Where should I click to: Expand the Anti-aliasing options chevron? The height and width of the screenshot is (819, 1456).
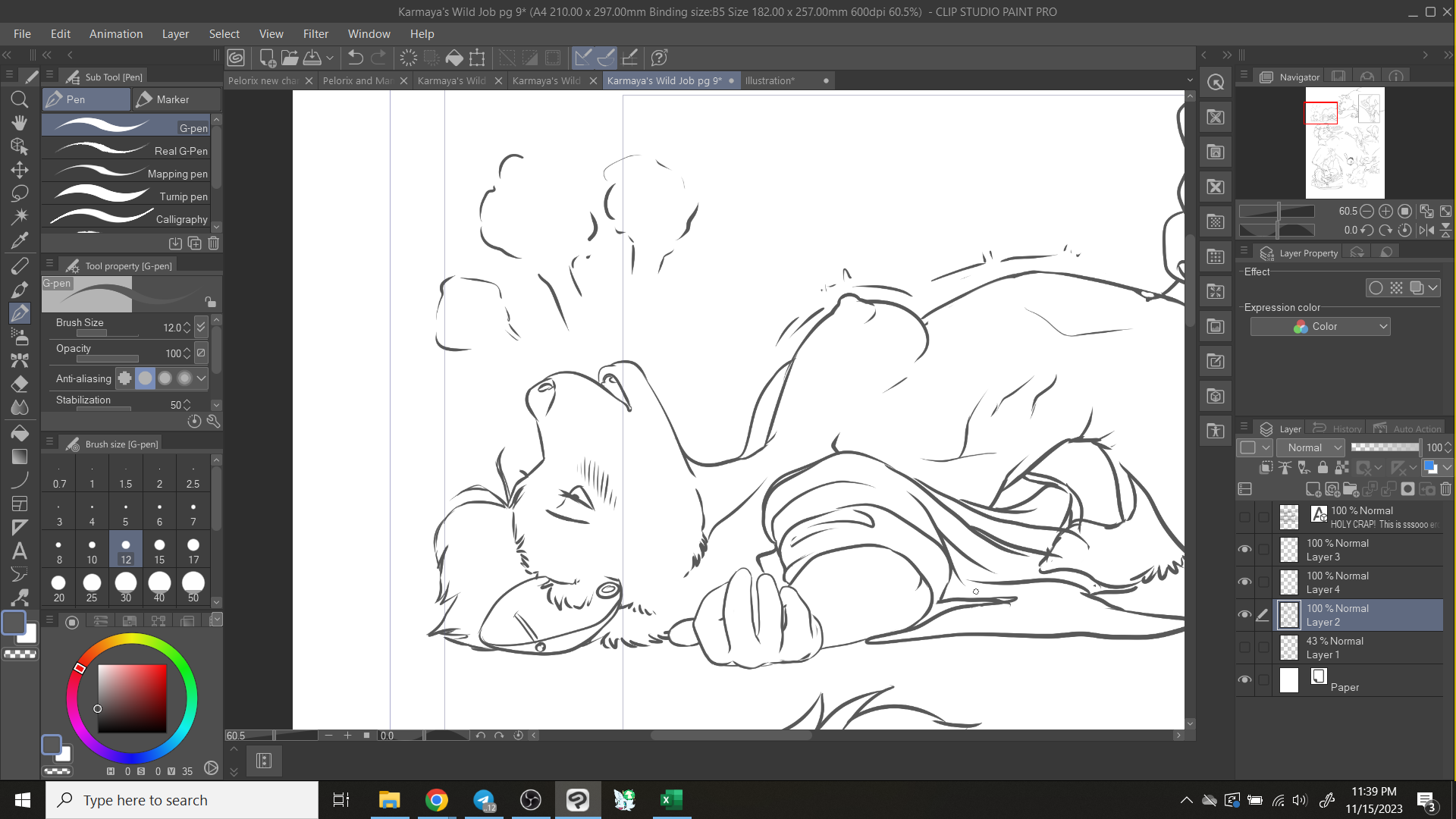[201, 378]
